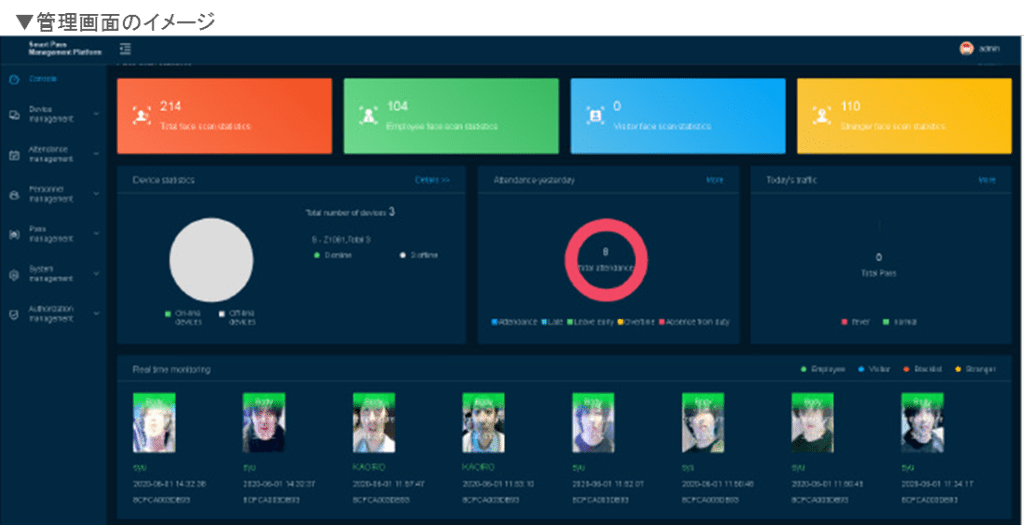This screenshot has height=525, width=1024.
Task: Select the Total face scan statistics card
Action: (224, 116)
